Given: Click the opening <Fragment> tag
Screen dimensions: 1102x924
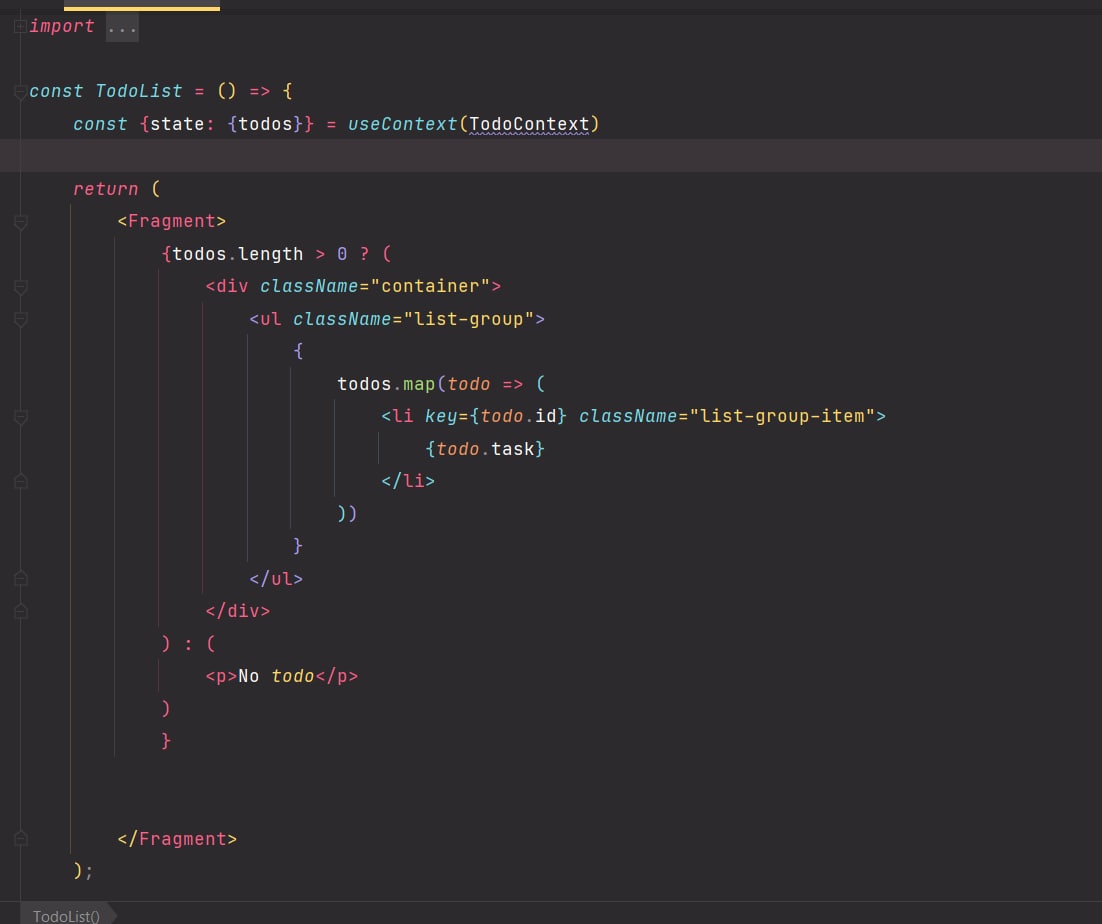Looking at the screenshot, I should [x=171, y=221].
